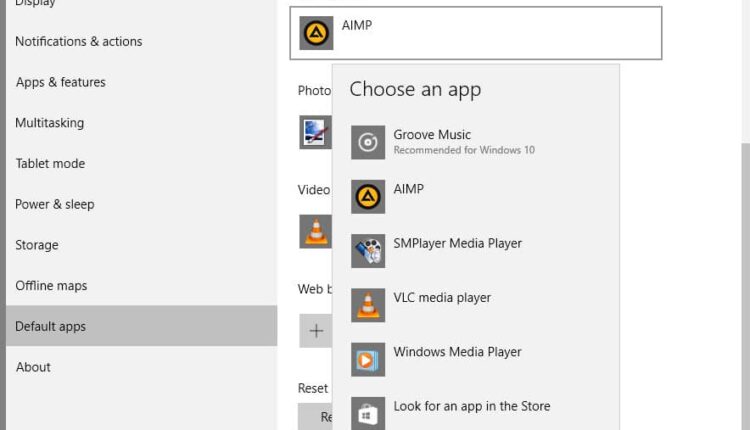This screenshot has height=430, width=750.
Task: Click the AIMP icon in Choose an app list
Action: click(368, 197)
